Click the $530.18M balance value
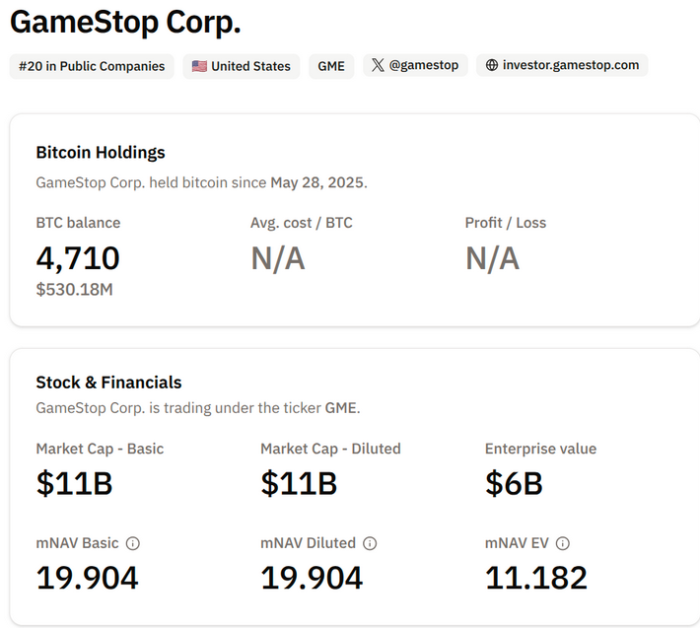The height and width of the screenshot is (628, 700). pyautogui.click(x=75, y=290)
